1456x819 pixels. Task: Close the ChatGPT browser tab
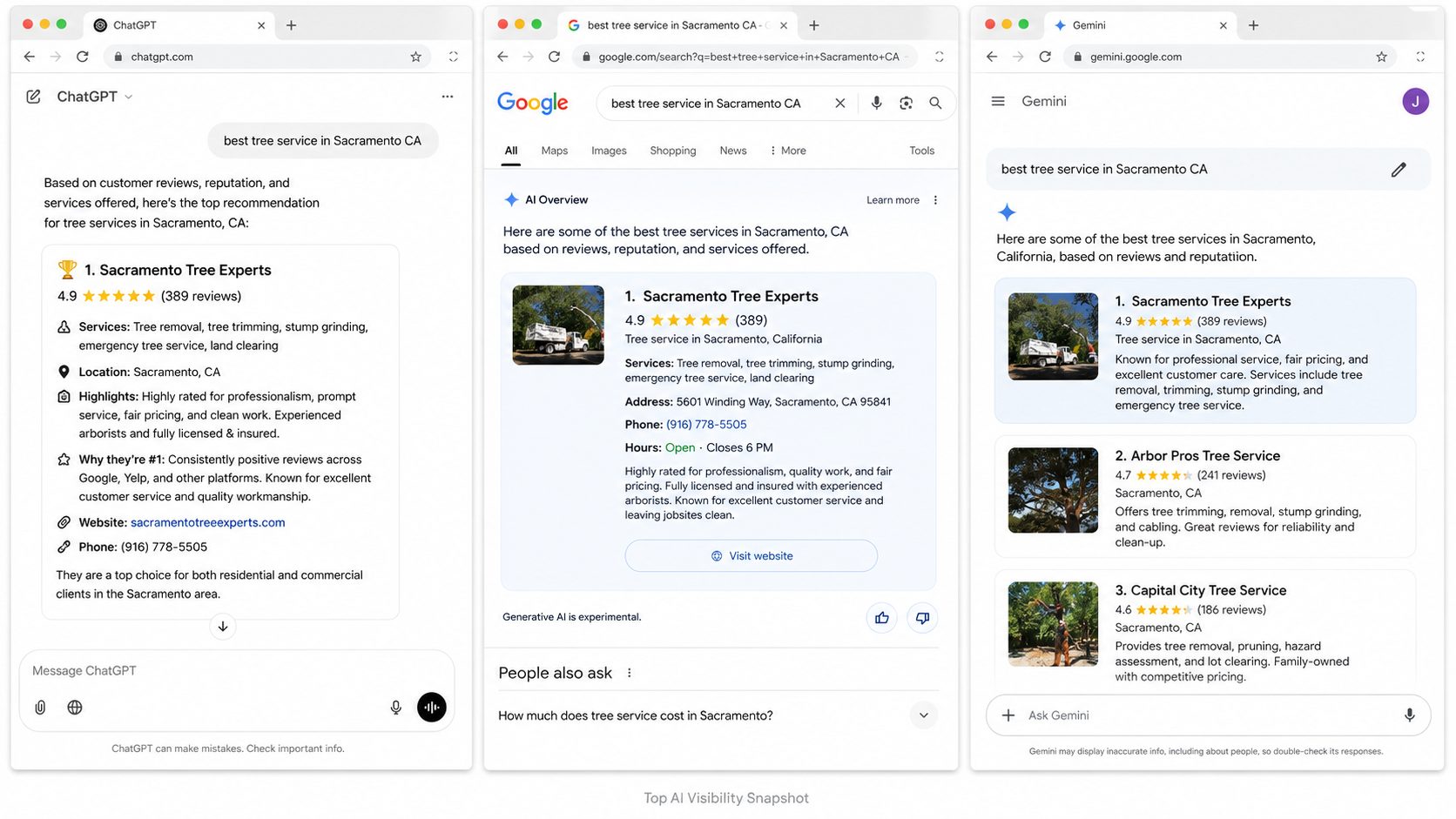point(261,25)
